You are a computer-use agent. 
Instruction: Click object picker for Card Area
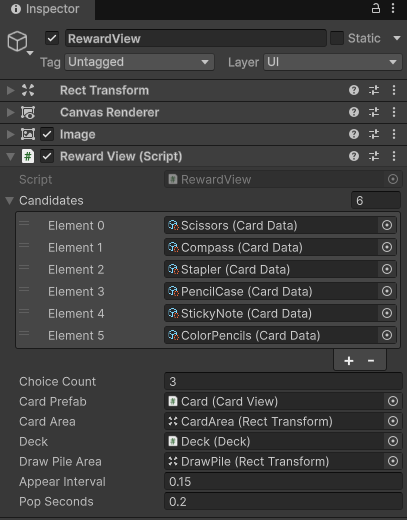click(x=393, y=421)
